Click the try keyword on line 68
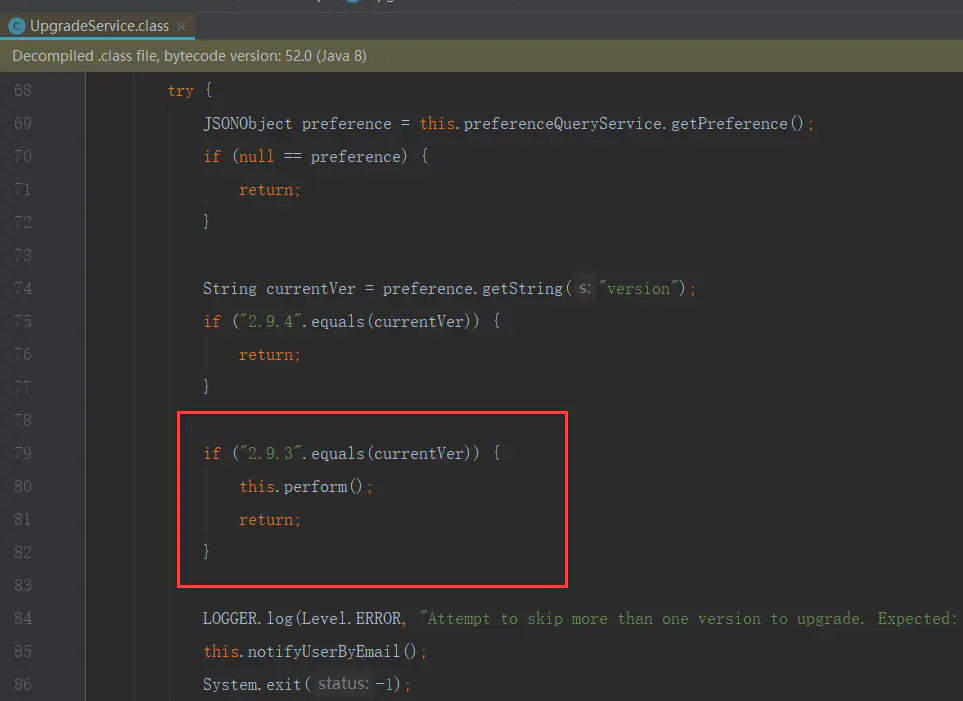The height and width of the screenshot is (701, 963). (x=180, y=90)
